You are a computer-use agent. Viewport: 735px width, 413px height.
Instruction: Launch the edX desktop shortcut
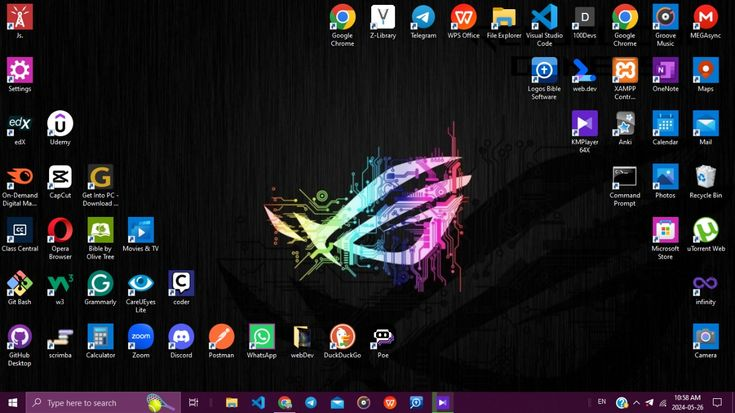click(x=20, y=128)
